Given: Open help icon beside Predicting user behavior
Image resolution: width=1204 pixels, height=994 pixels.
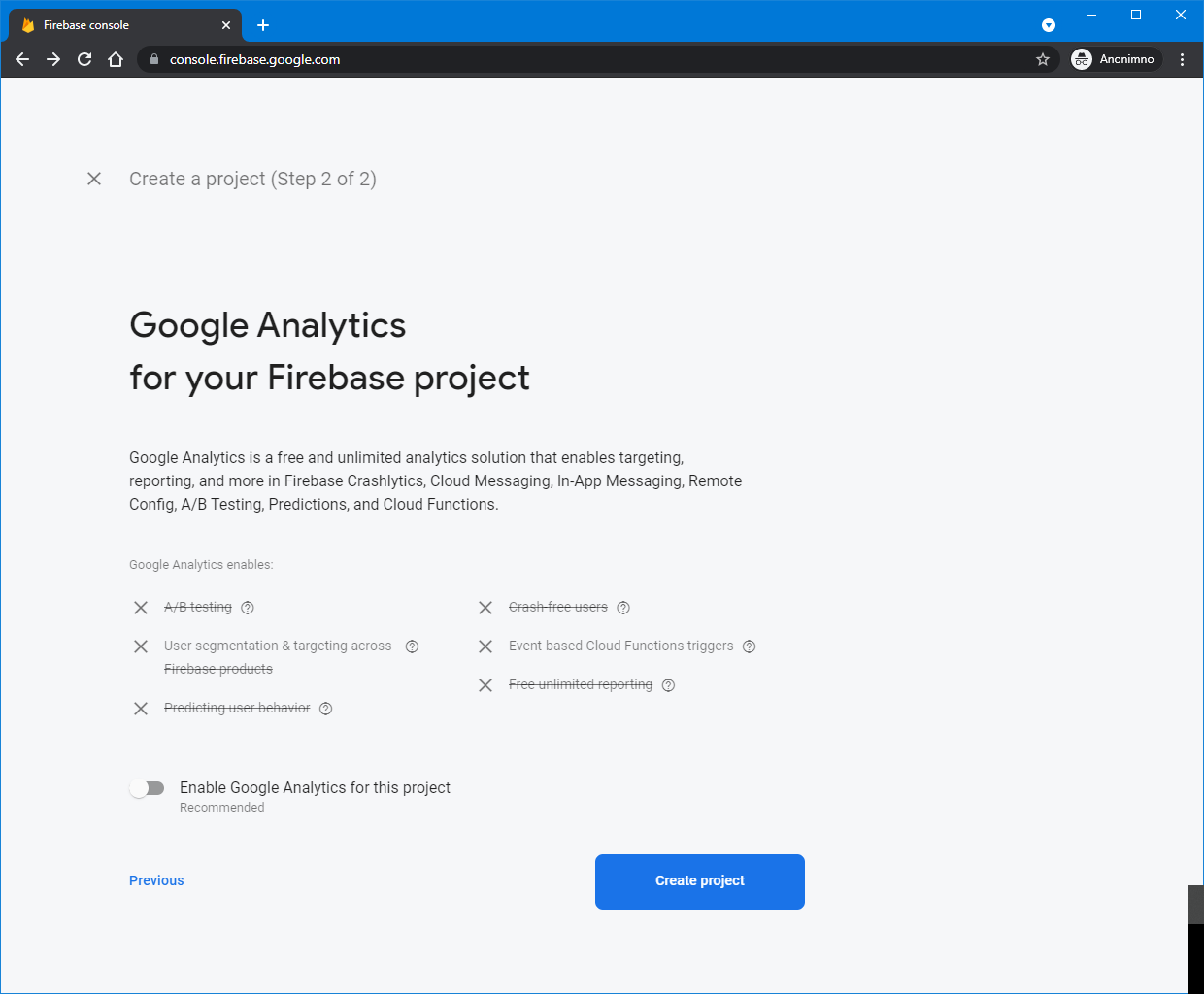Looking at the screenshot, I should tap(326, 709).
